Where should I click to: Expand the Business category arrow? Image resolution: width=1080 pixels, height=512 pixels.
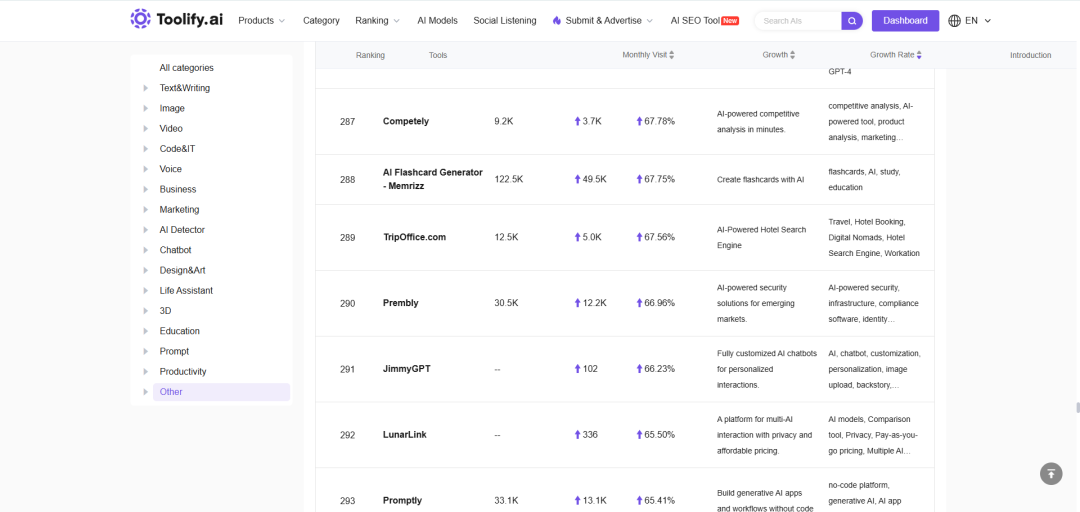pos(145,190)
